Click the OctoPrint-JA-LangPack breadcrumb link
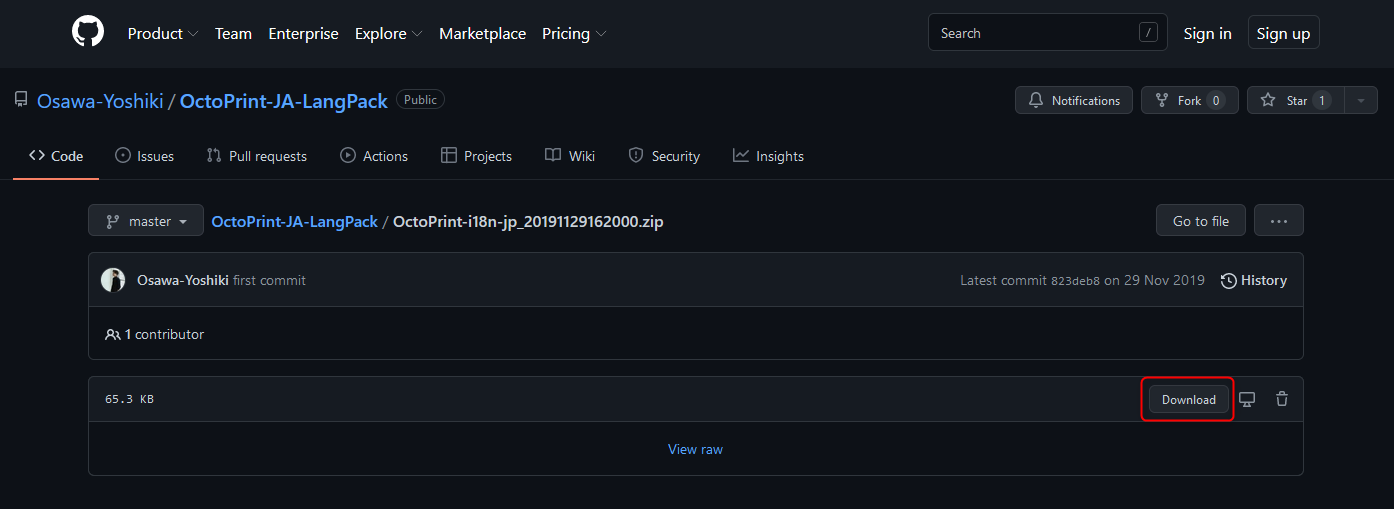This screenshot has height=509, width=1394. pyautogui.click(x=295, y=221)
